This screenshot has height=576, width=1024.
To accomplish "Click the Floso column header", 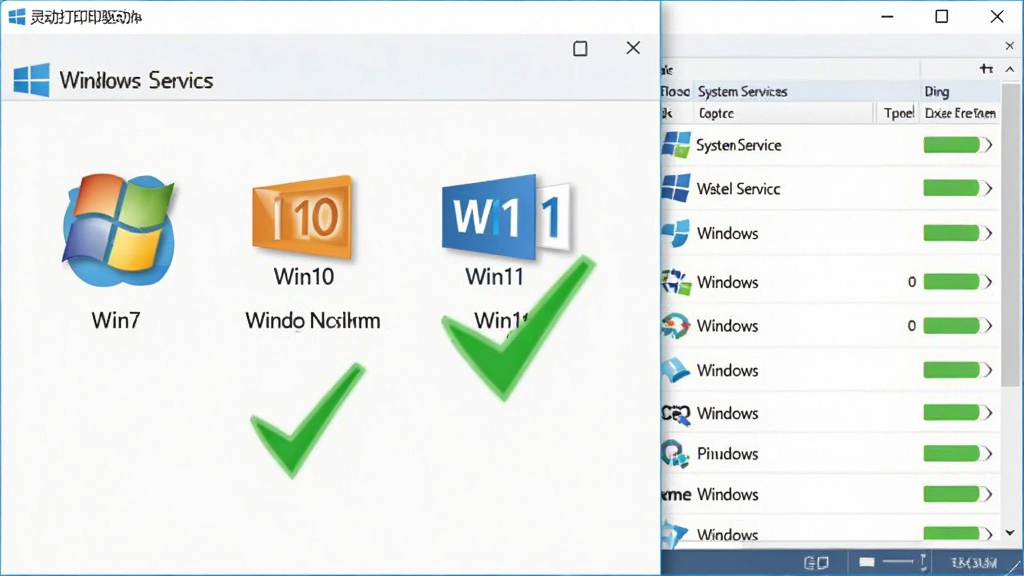I will coord(675,91).
